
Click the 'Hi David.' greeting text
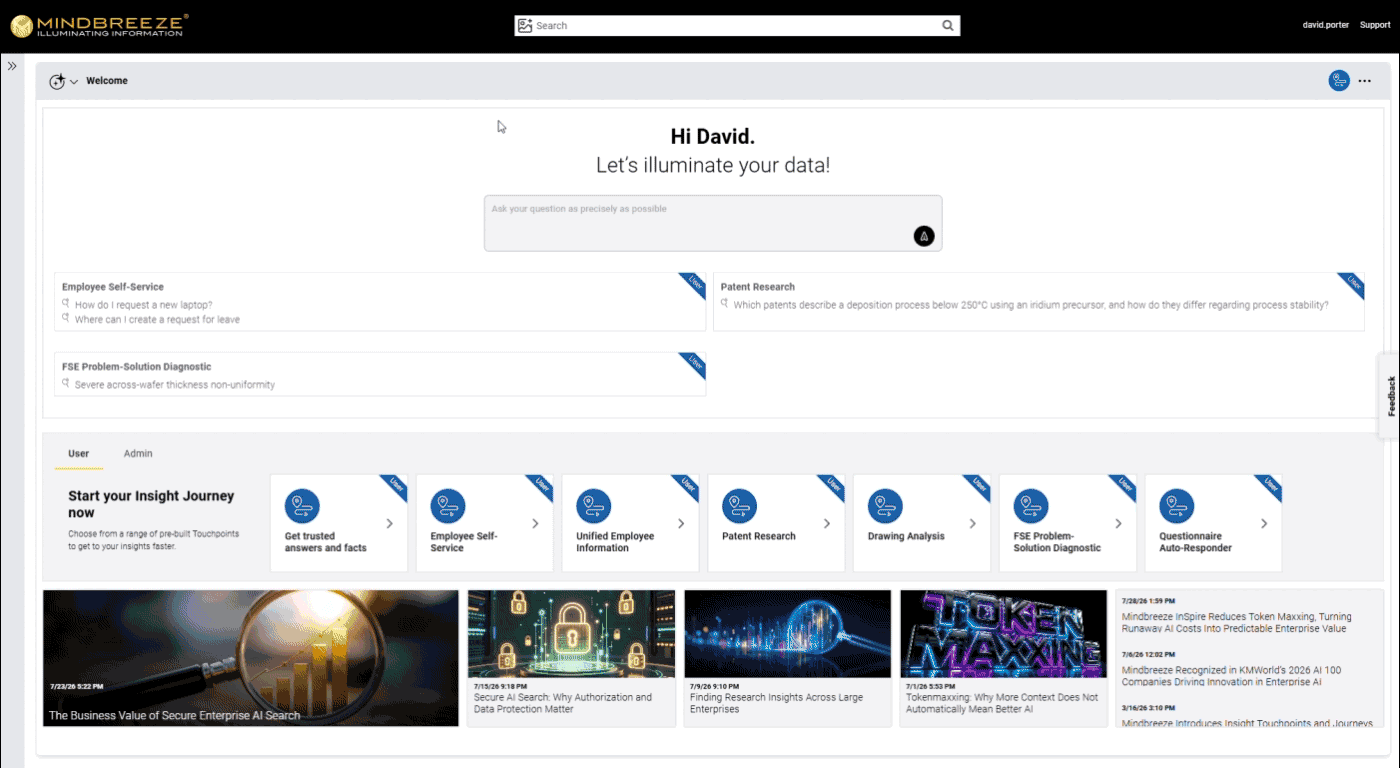click(x=713, y=137)
